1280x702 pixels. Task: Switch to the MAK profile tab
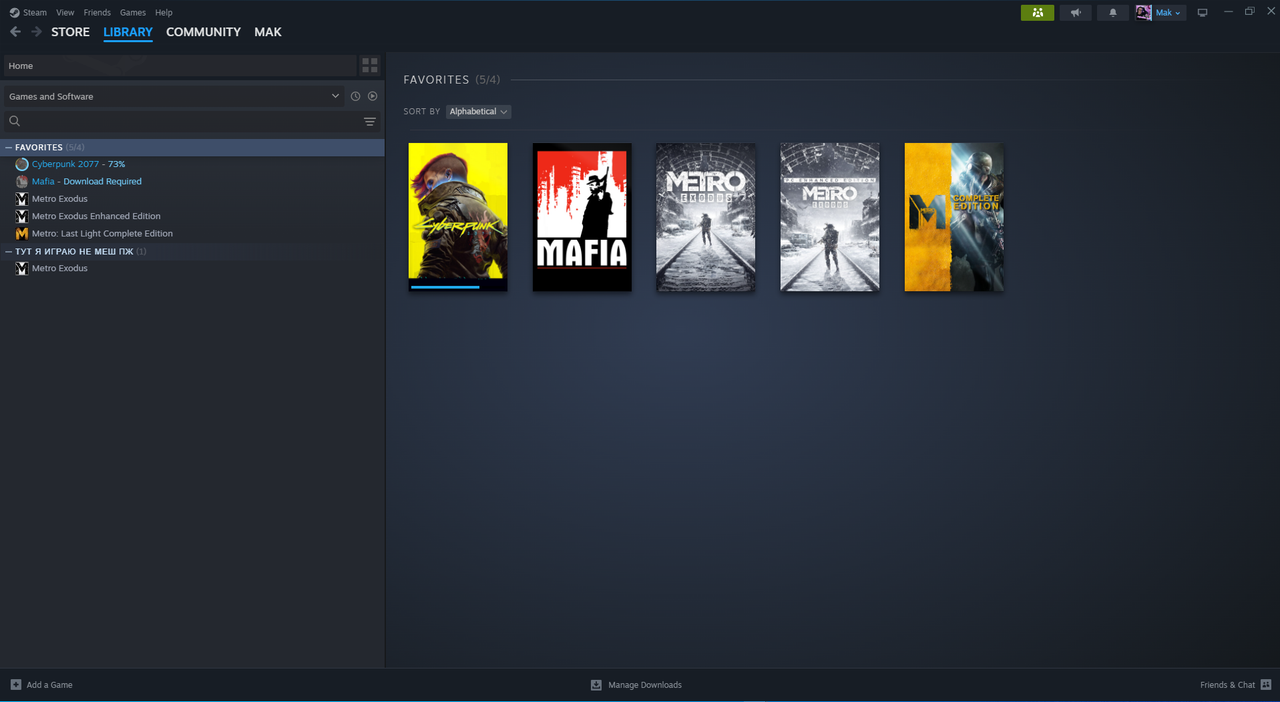click(268, 32)
